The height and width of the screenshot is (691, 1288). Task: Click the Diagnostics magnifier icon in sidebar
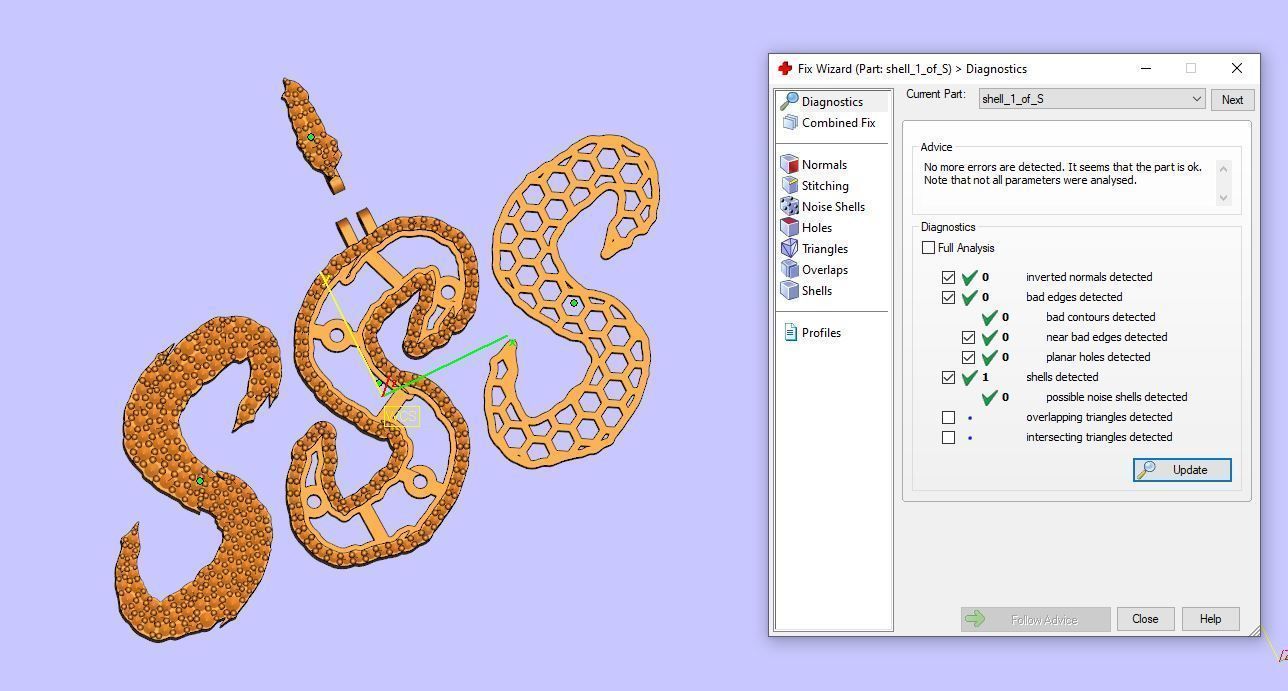point(789,101)
